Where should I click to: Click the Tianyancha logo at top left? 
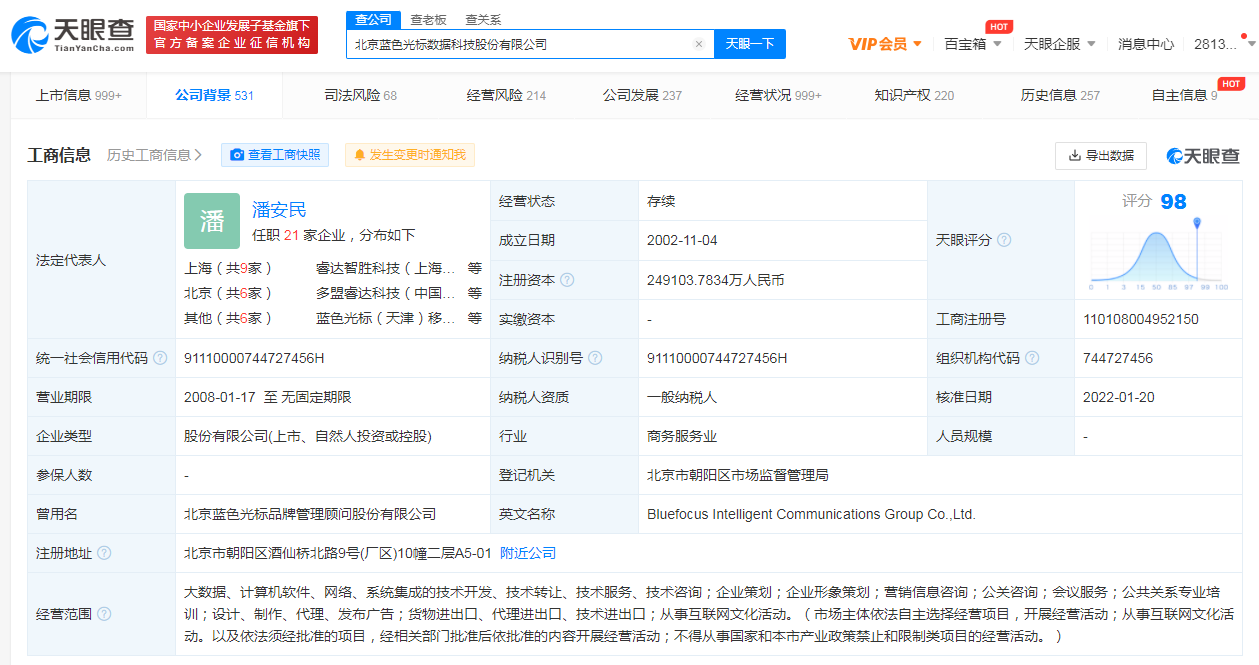pos(73,35)
